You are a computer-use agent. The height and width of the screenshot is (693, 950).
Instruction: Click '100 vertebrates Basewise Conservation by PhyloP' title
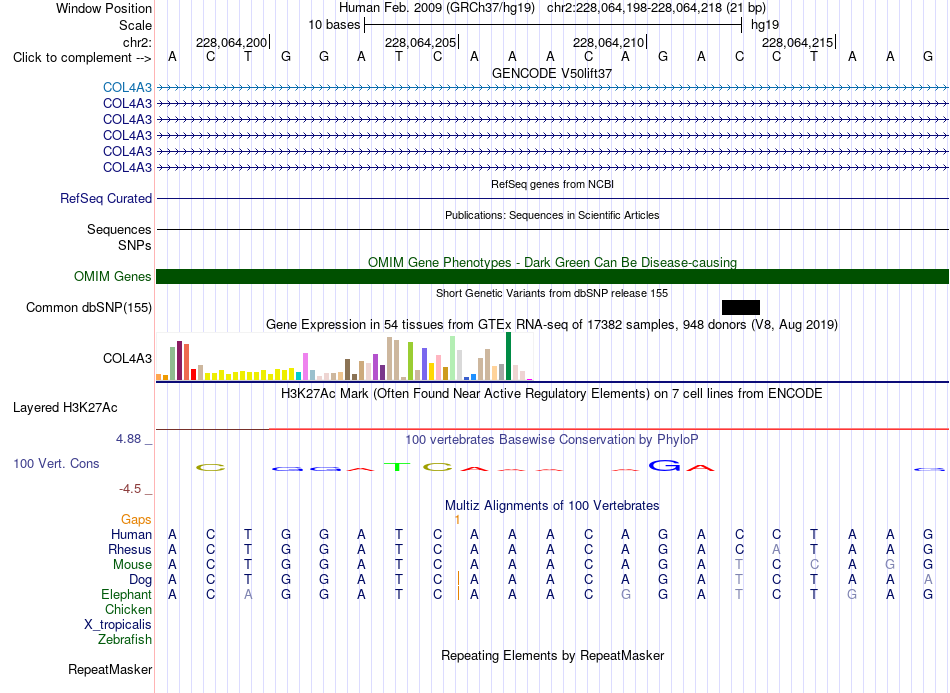(x=552, y=439)
